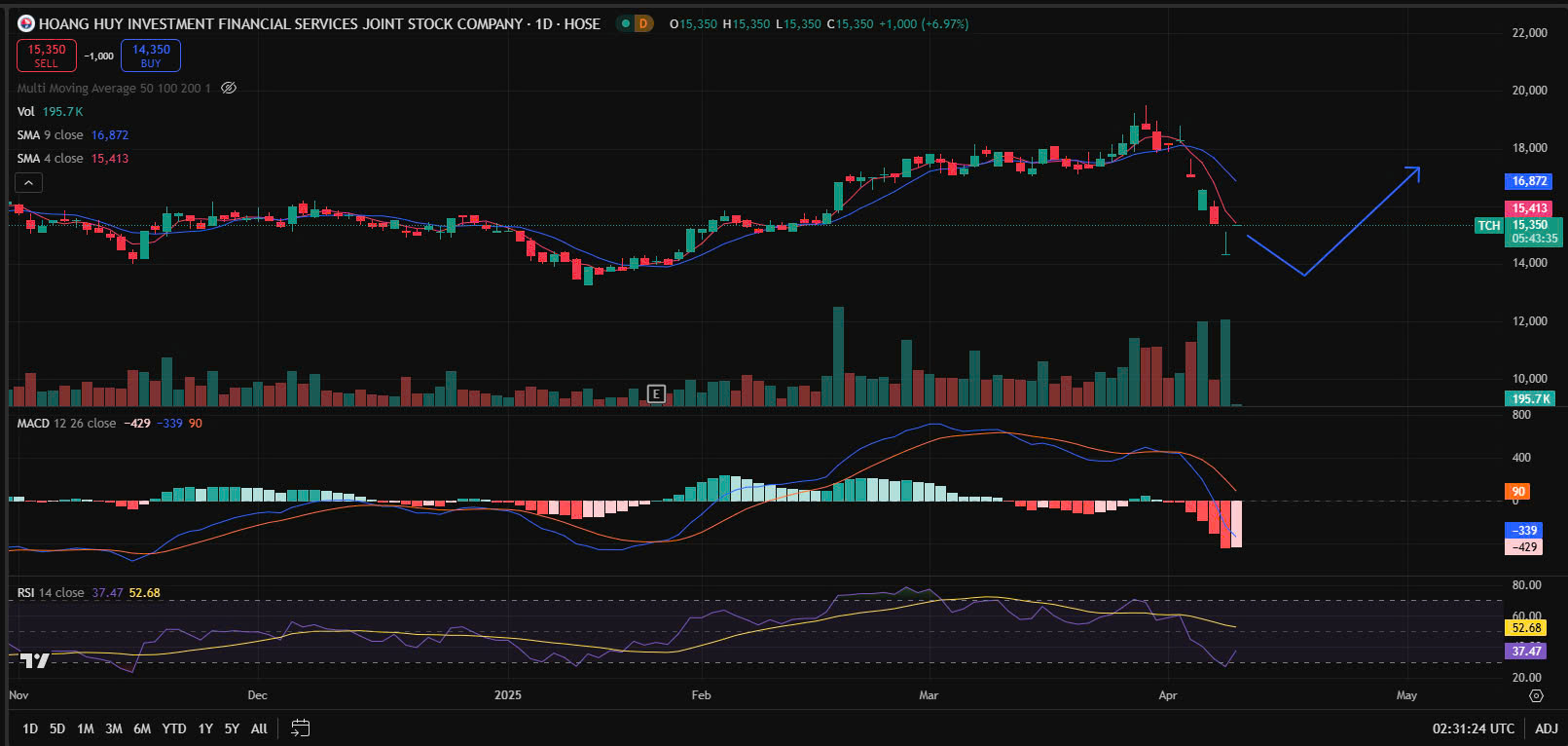Click the TCH 15,350 last price label
The width and height of the screenshot is (1568, 746).
(x=1518, y=231)
